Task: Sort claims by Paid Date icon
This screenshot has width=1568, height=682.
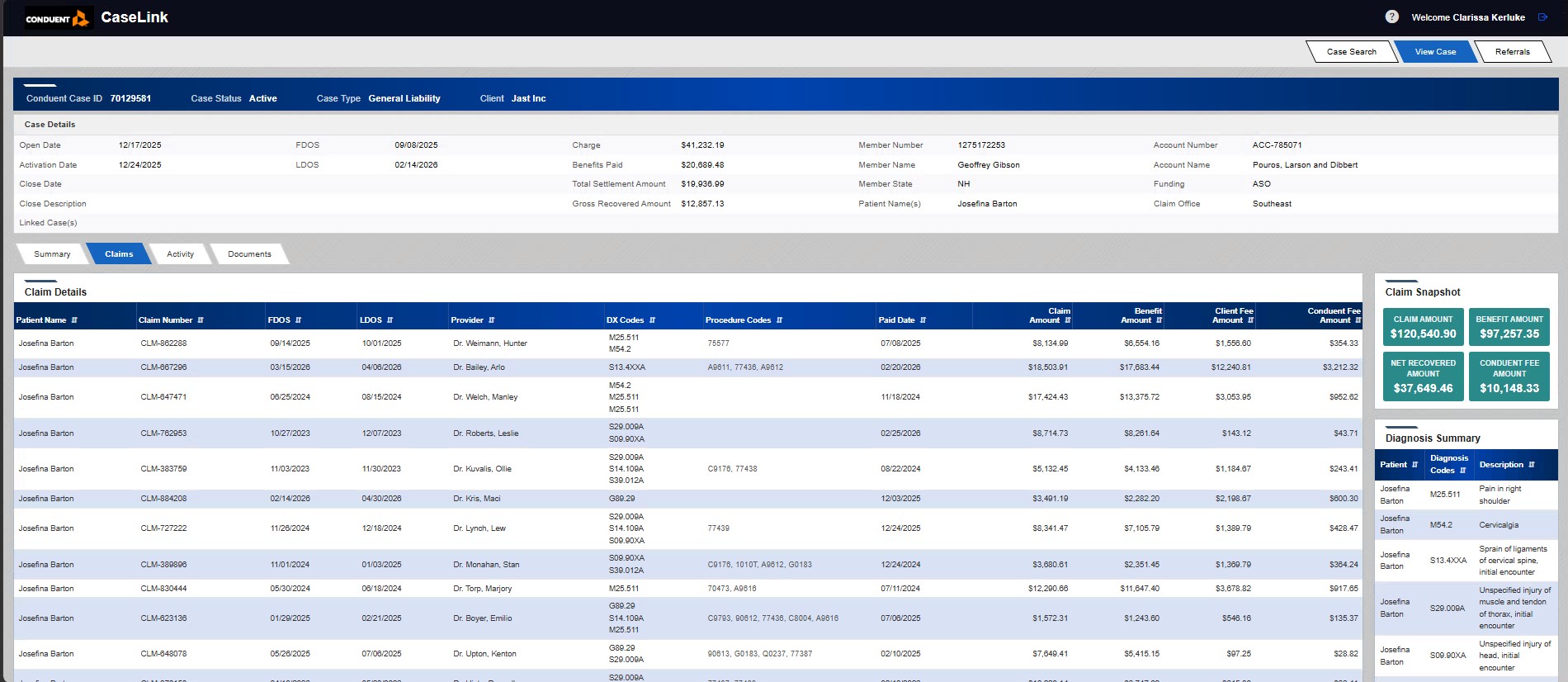Action: (x=923, y=320)
